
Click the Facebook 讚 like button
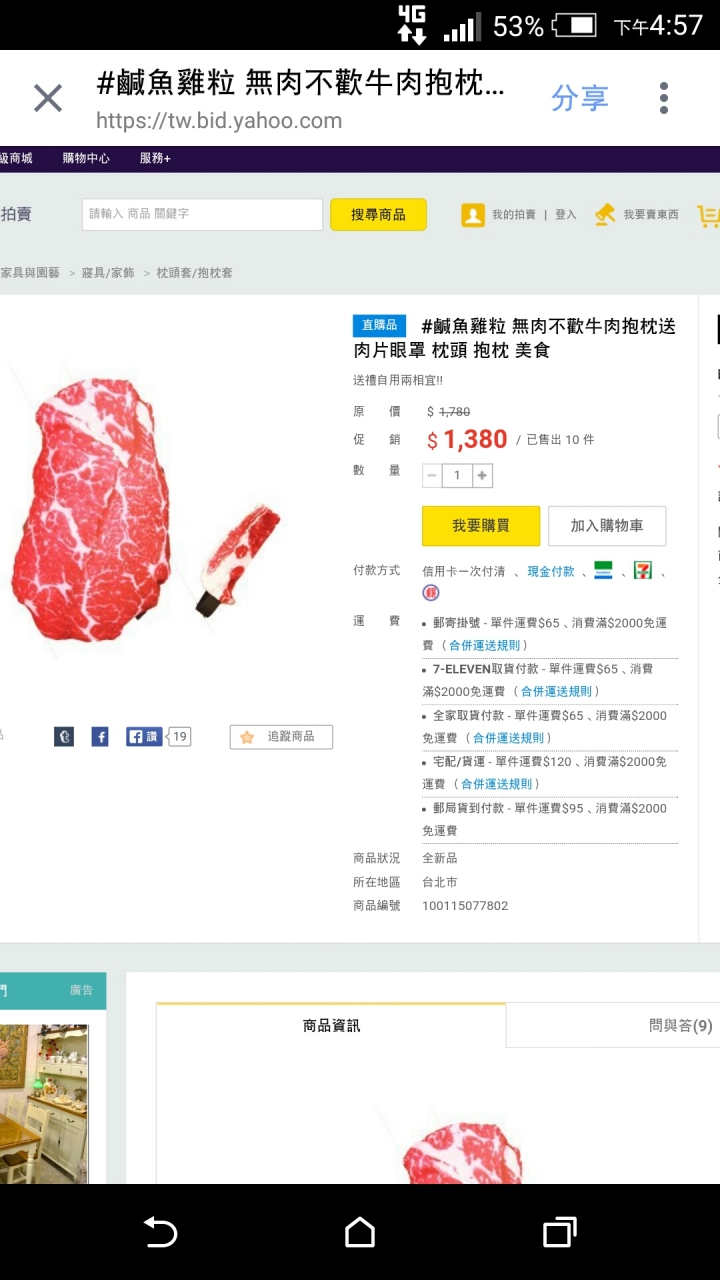(144, 737)
